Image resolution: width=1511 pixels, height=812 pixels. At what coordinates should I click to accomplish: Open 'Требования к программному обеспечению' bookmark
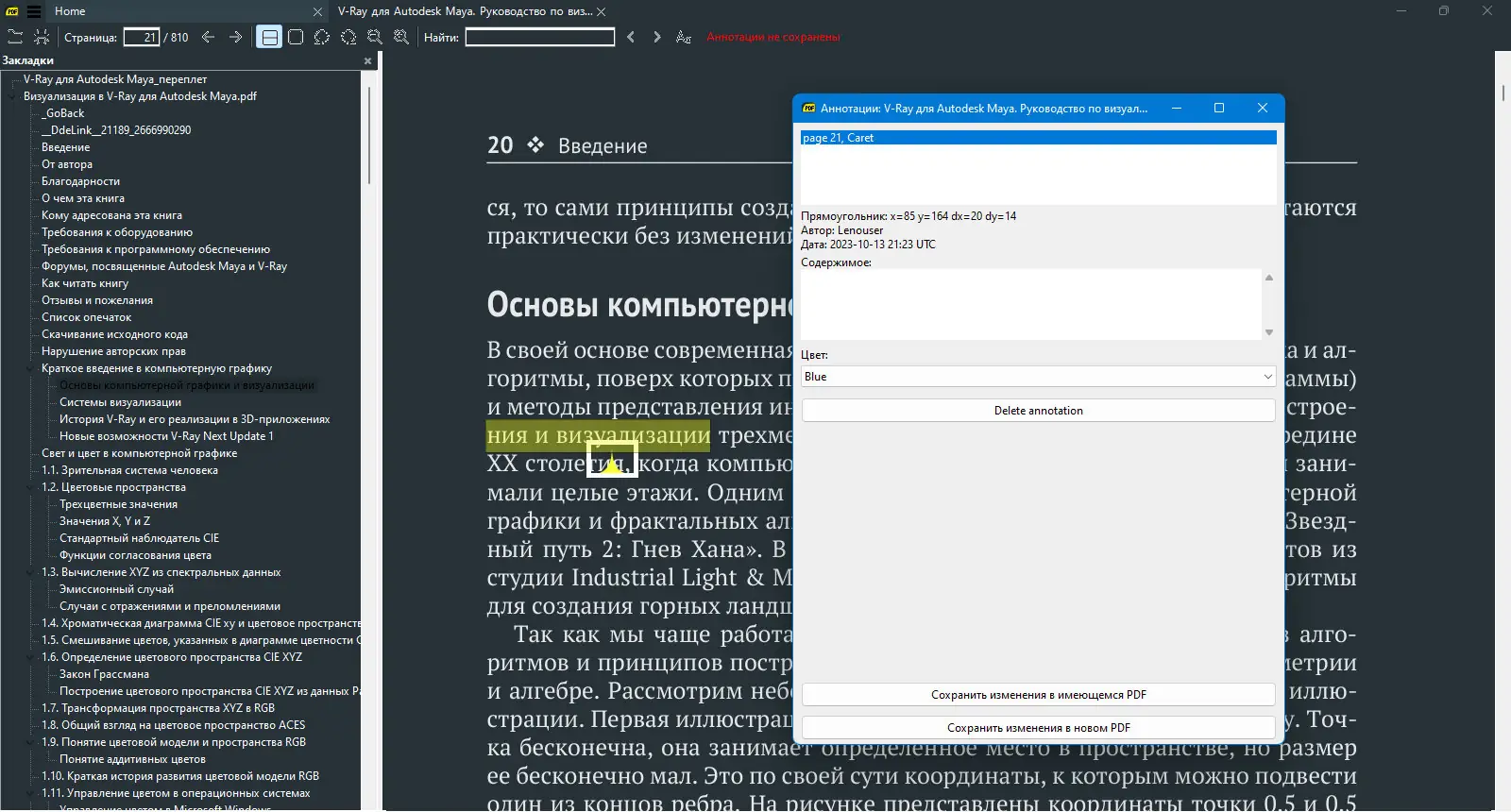[x=156, y=249]
